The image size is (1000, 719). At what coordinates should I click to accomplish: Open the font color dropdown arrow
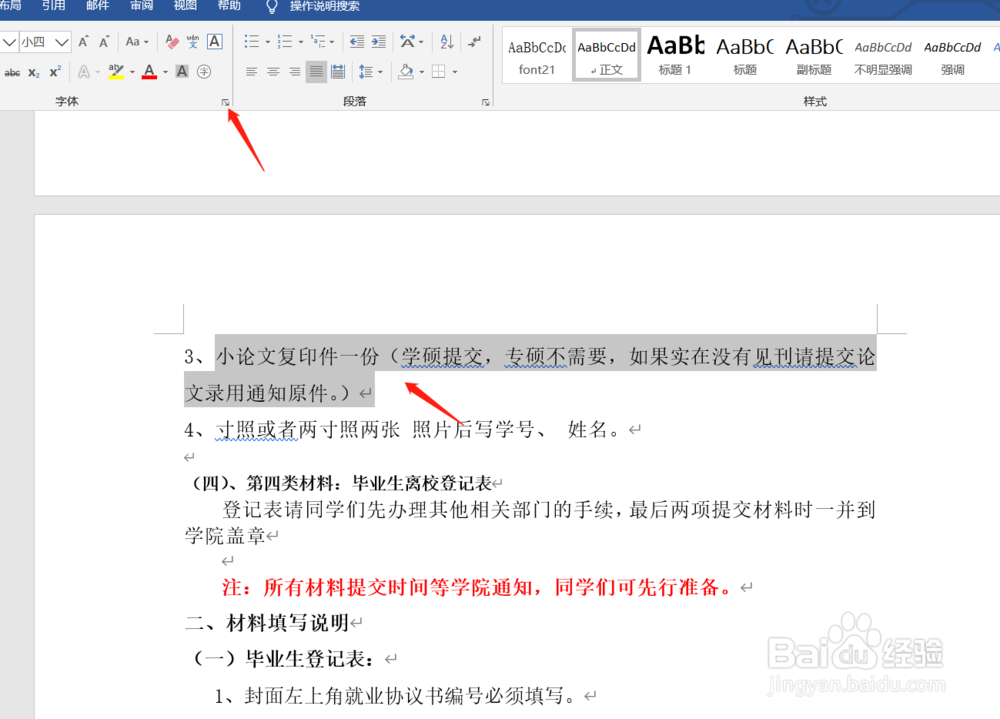point(166,72)
